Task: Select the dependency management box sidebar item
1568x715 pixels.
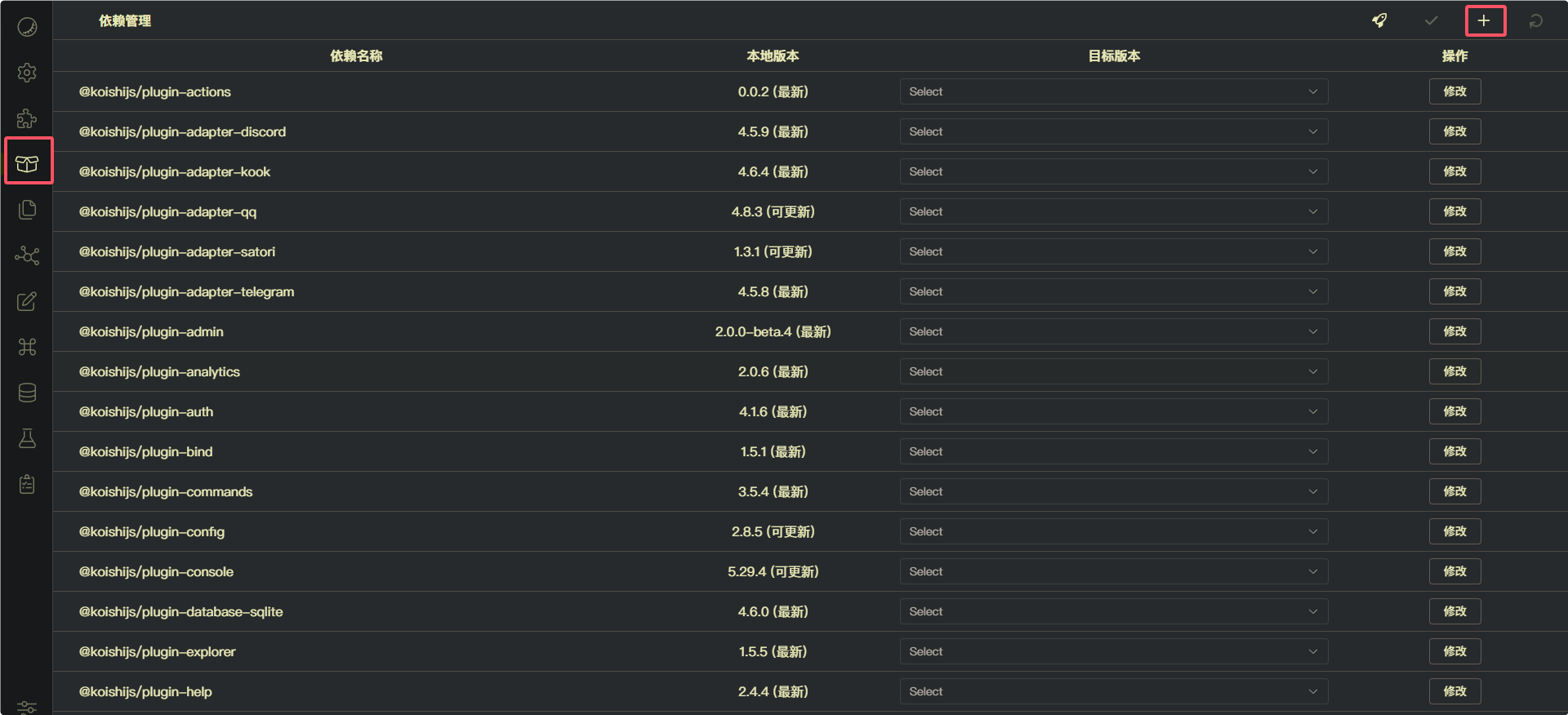Action: [27, 164]
